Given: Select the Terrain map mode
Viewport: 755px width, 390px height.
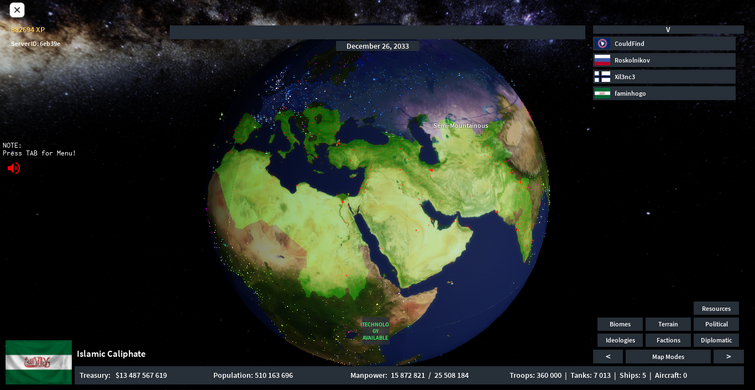Looking at the screenshot, I should coord(668,325).
